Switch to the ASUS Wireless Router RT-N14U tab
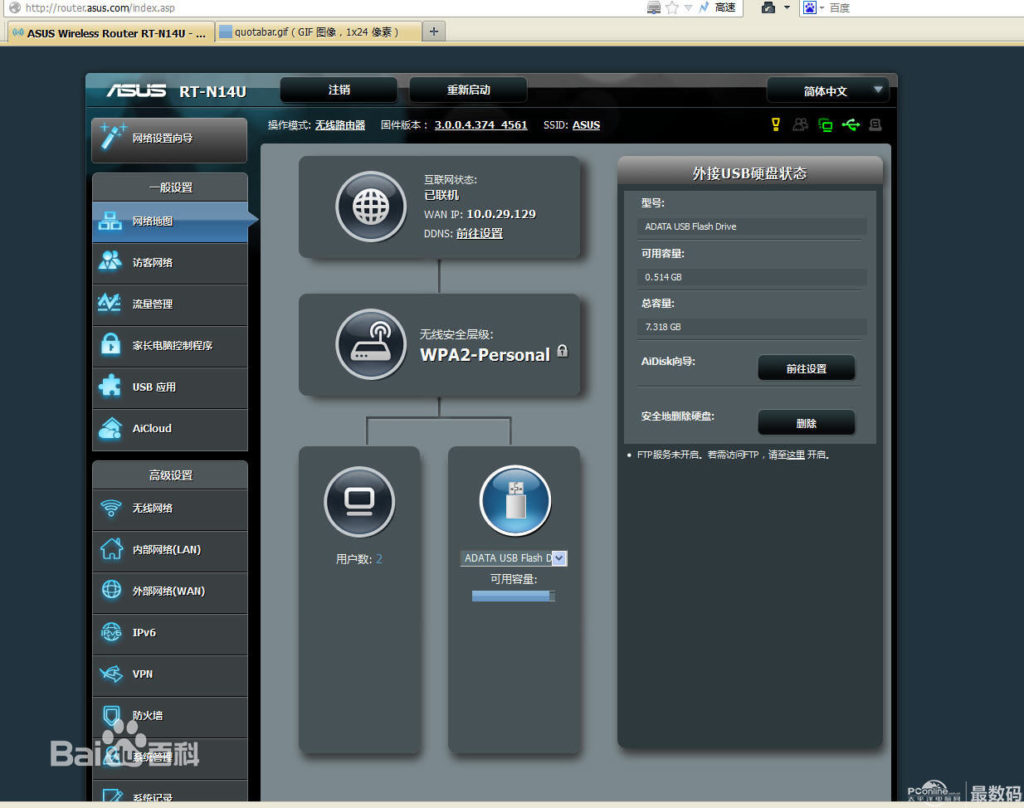Image resolution: width=1024 pixels, height=808 pixels. pyautogui.click(x=110, y=33)
